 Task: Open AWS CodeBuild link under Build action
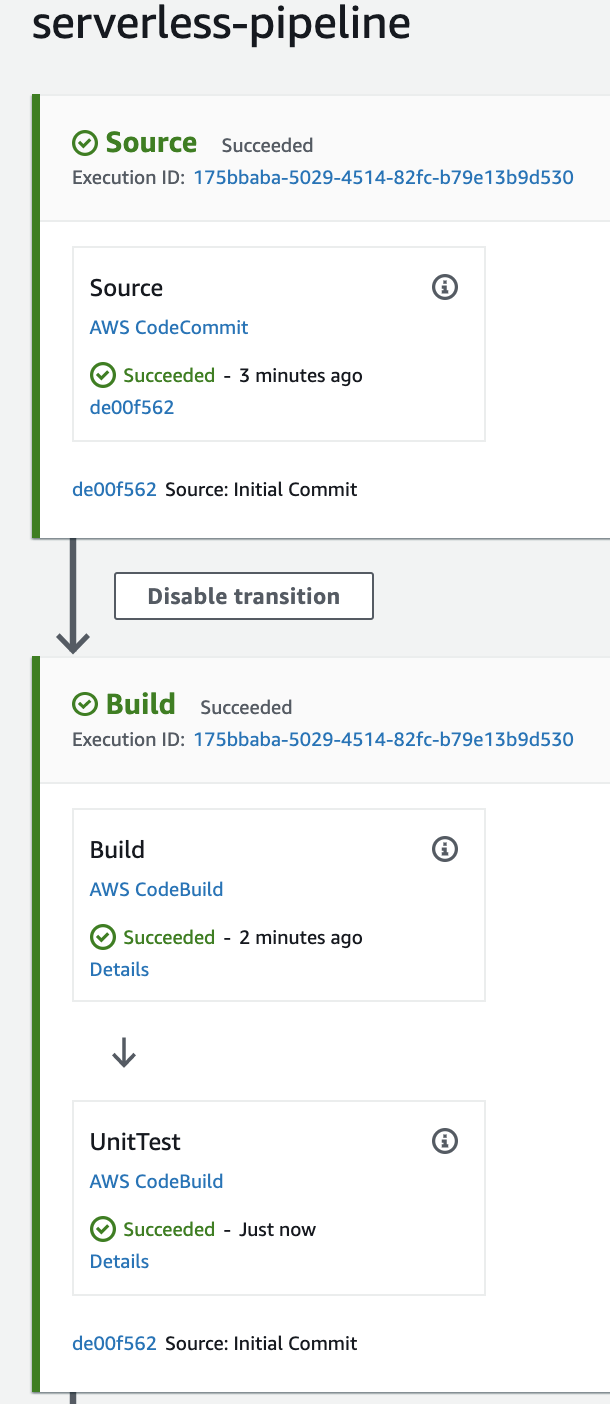(x=157, y=890)
